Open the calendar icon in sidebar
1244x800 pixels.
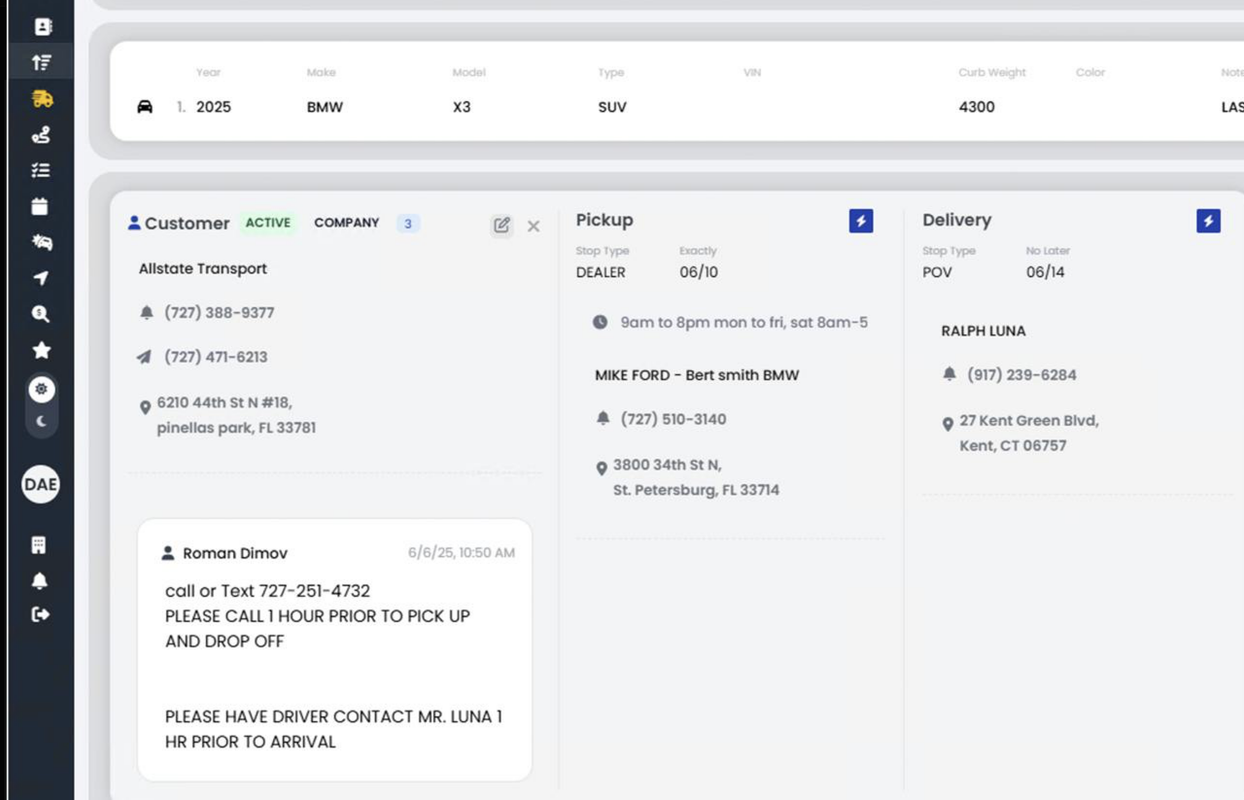click(x=40, y=206)
